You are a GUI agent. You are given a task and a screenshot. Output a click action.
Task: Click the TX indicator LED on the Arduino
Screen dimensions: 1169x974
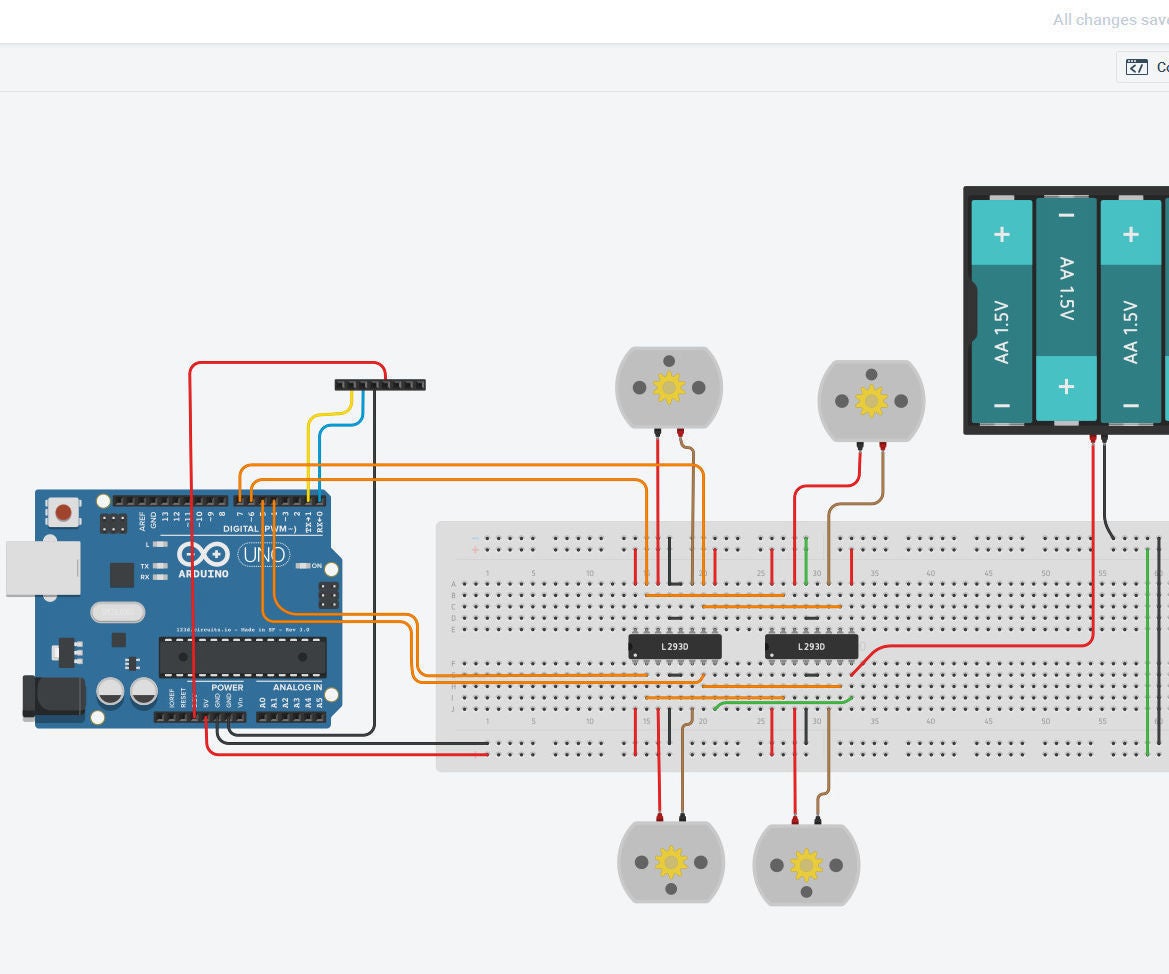click(159, 566)
